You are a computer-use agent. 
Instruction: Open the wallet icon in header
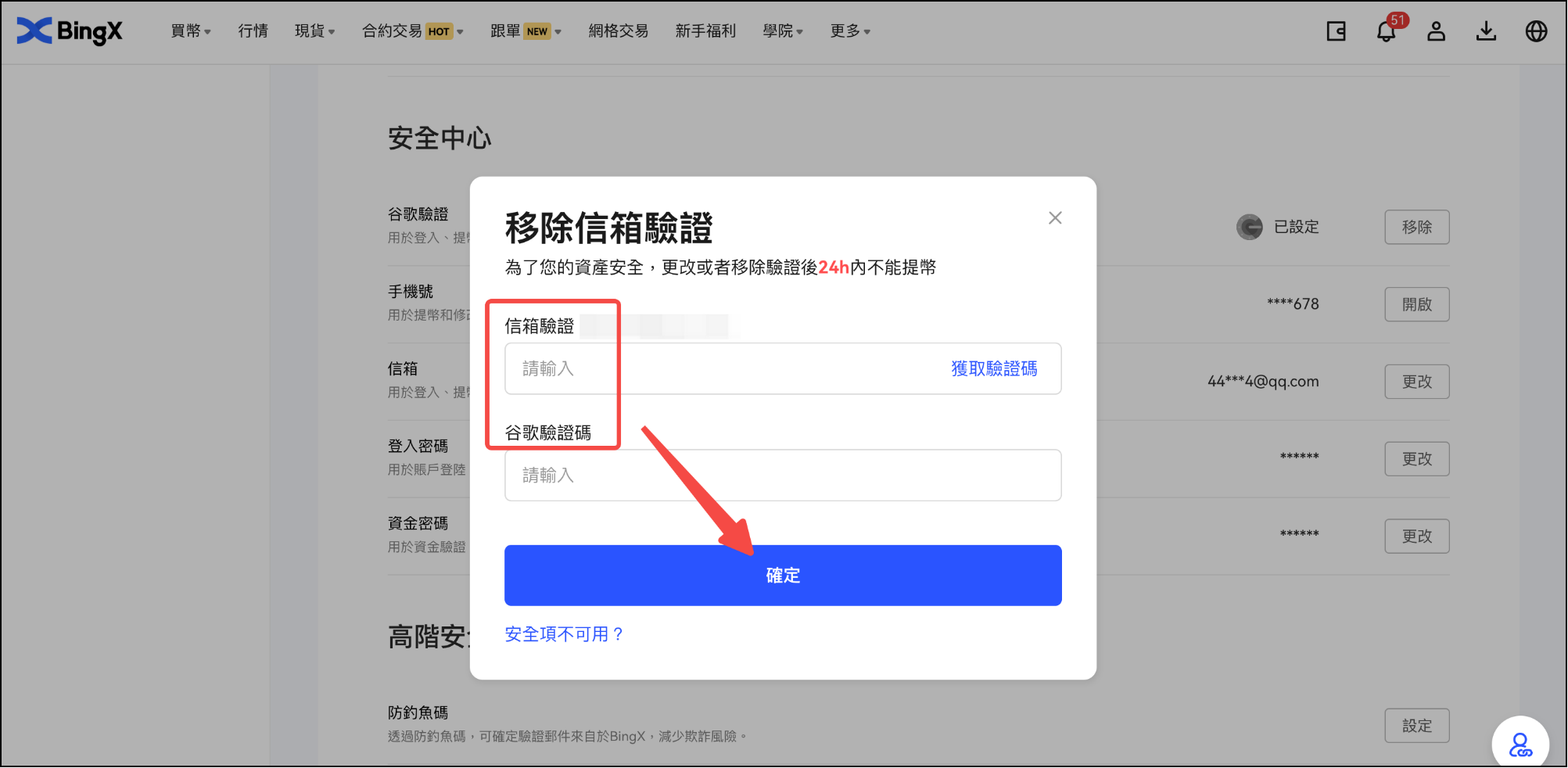(1336, 31)
